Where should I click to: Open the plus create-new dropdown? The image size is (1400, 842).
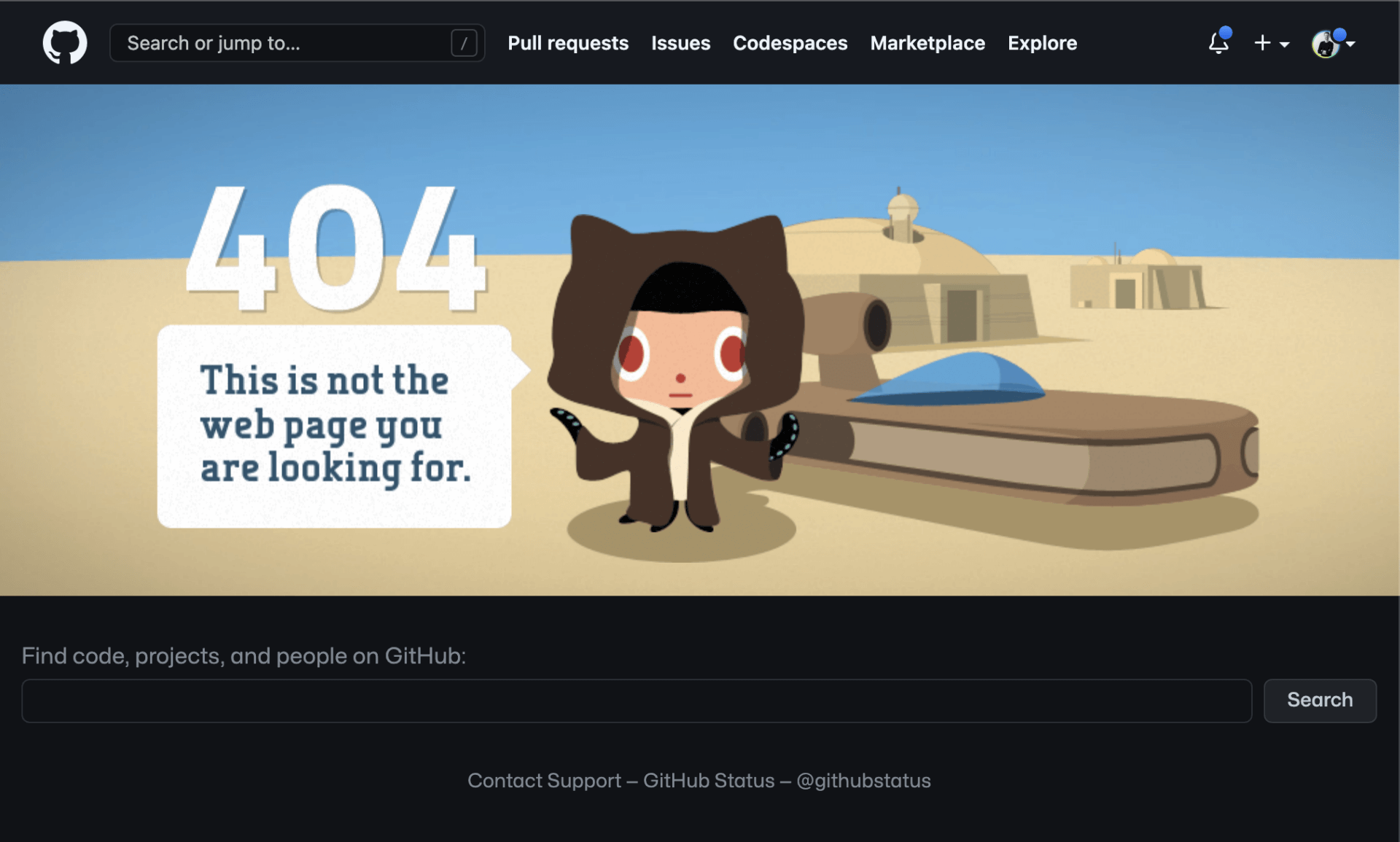(x=1272, y=43)
